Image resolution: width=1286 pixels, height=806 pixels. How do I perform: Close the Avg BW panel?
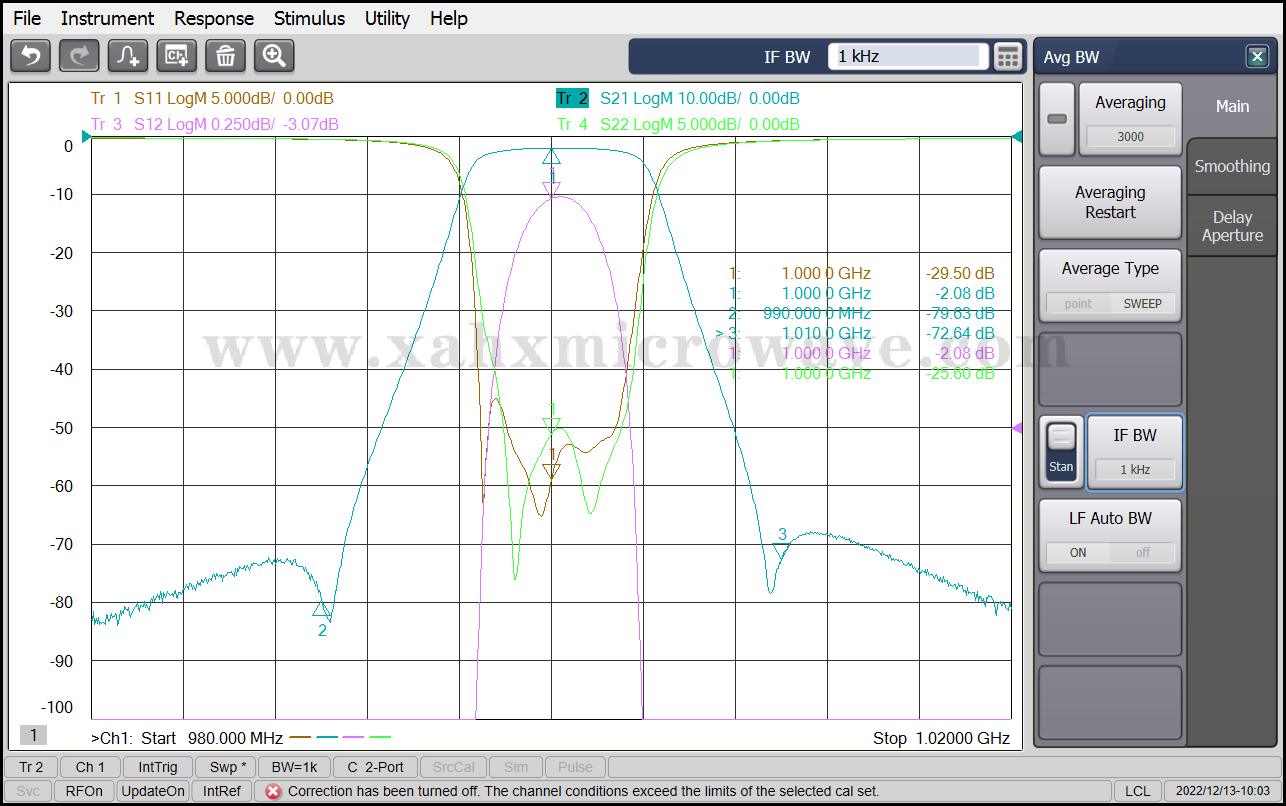click(1258, 57)
